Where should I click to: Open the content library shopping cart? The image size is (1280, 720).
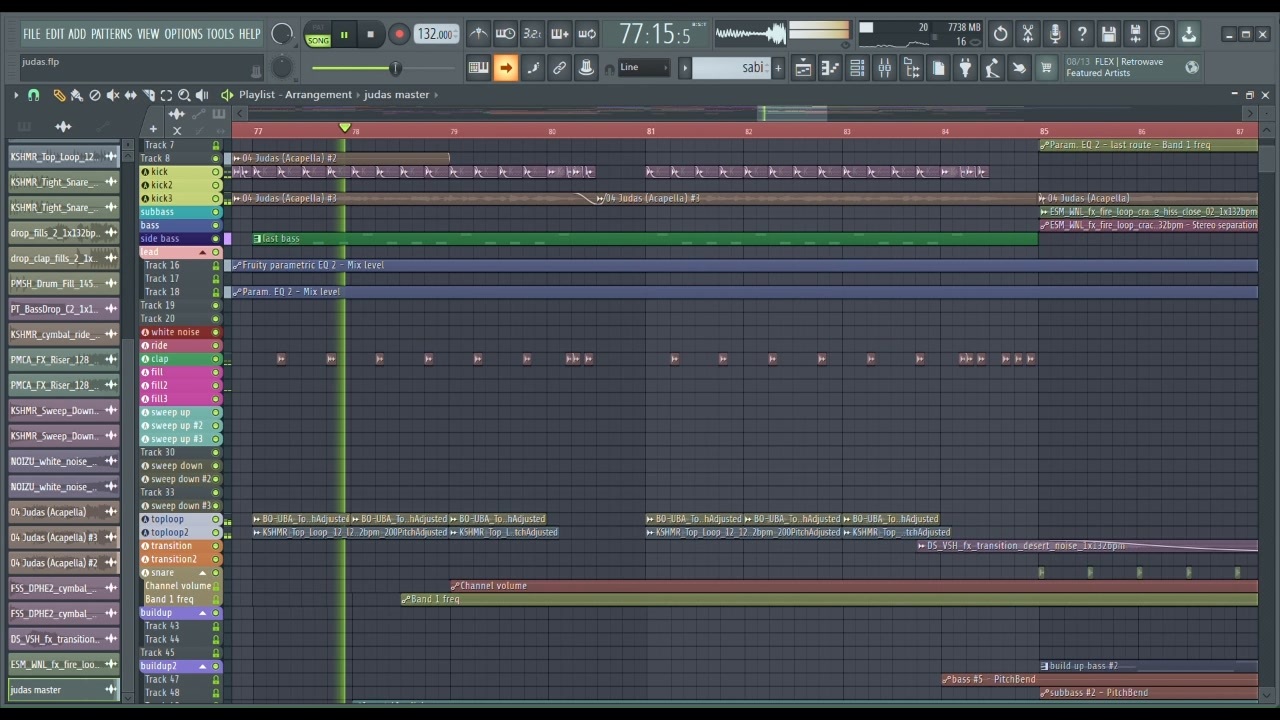click(1046, 68)
